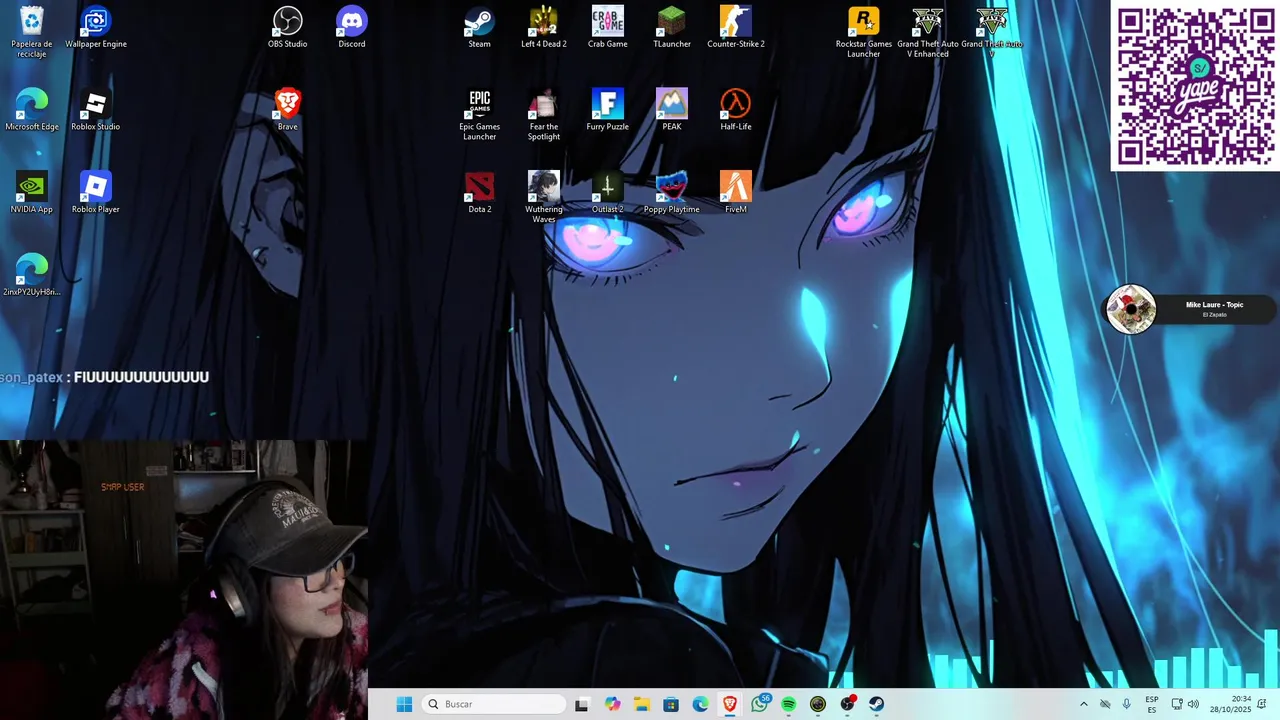The height and width of the screenshot is (720, 1280).
Task: Select the 2inxPY2UyH8ri... Edge shortcut file
Action: pos(32,276)
